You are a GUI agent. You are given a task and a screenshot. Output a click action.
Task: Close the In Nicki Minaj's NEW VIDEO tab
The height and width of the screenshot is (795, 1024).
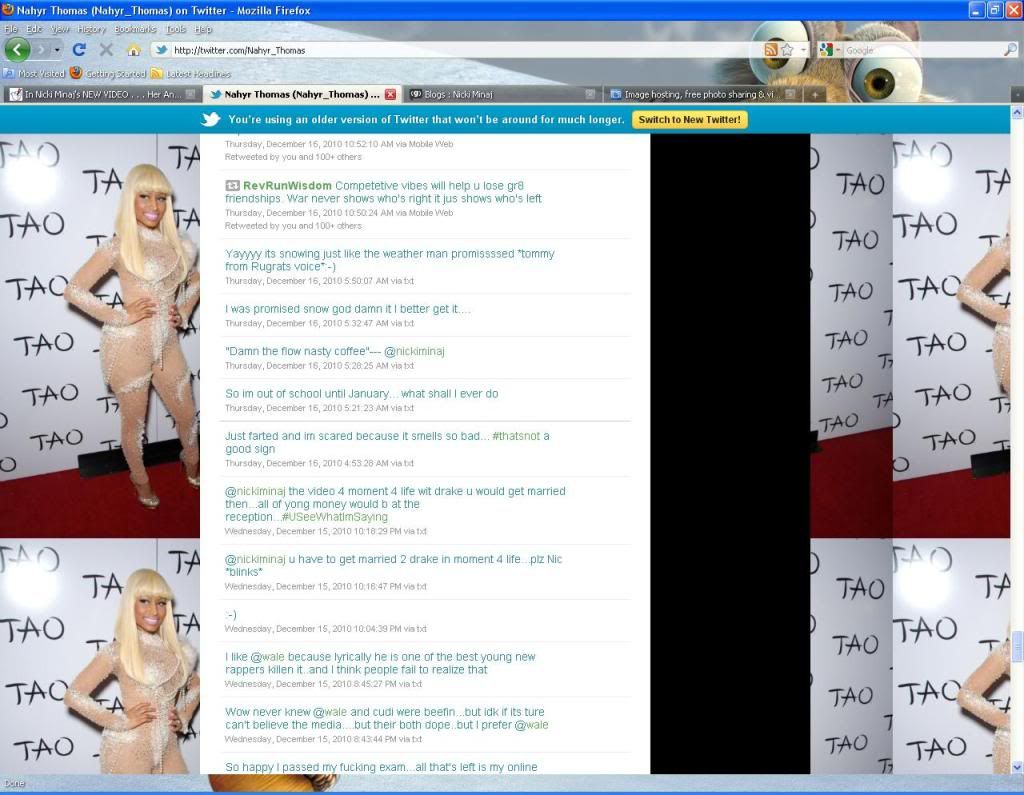(x=190, y=94)
